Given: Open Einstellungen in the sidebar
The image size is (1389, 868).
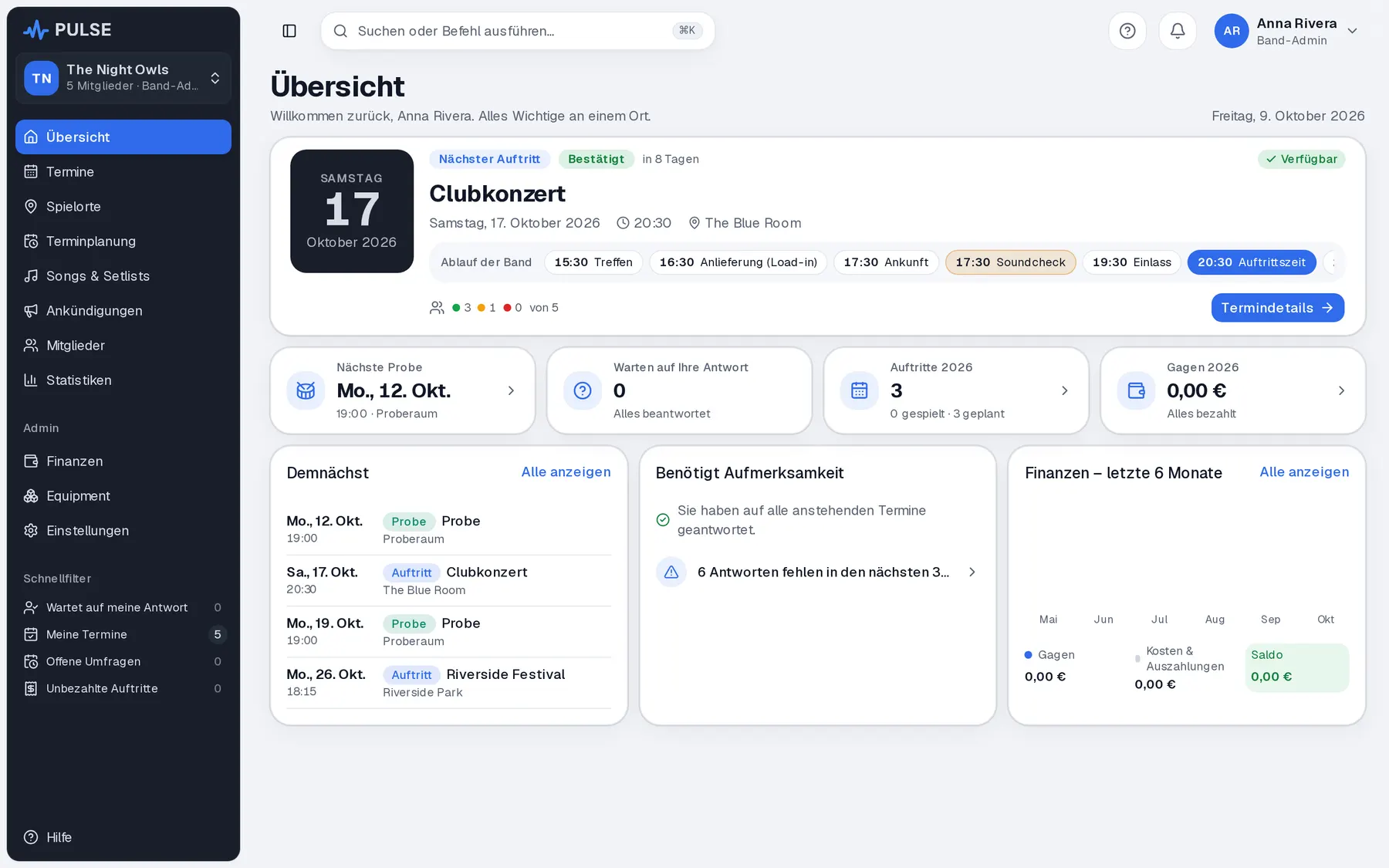Looking at the screenshot, I should coord(123,530).
